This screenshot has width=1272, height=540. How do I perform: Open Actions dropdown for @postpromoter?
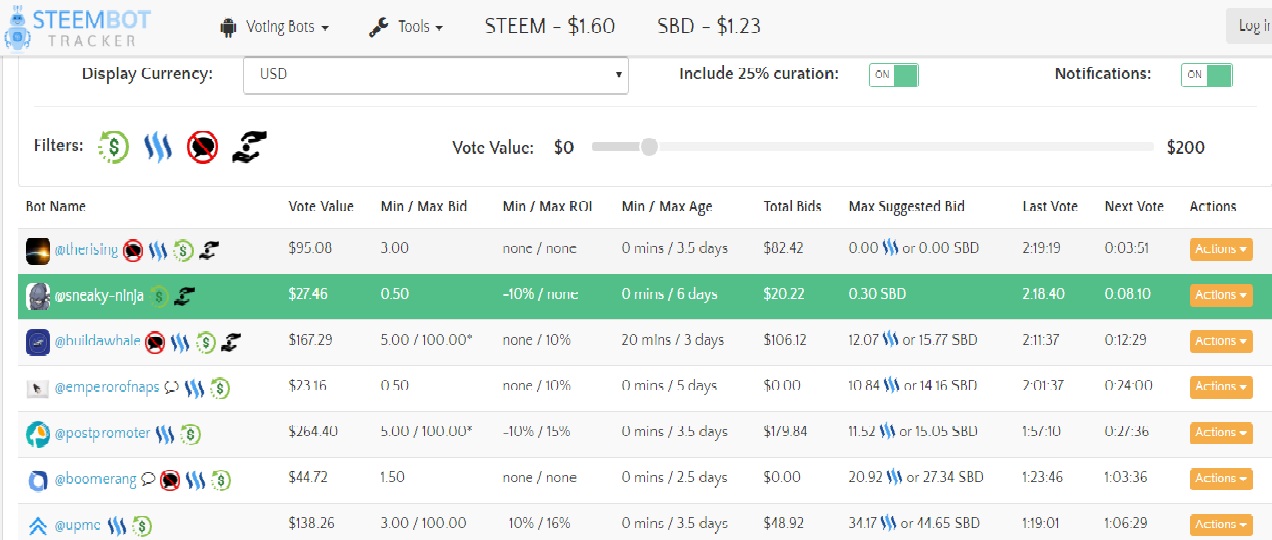point(1221,433)
